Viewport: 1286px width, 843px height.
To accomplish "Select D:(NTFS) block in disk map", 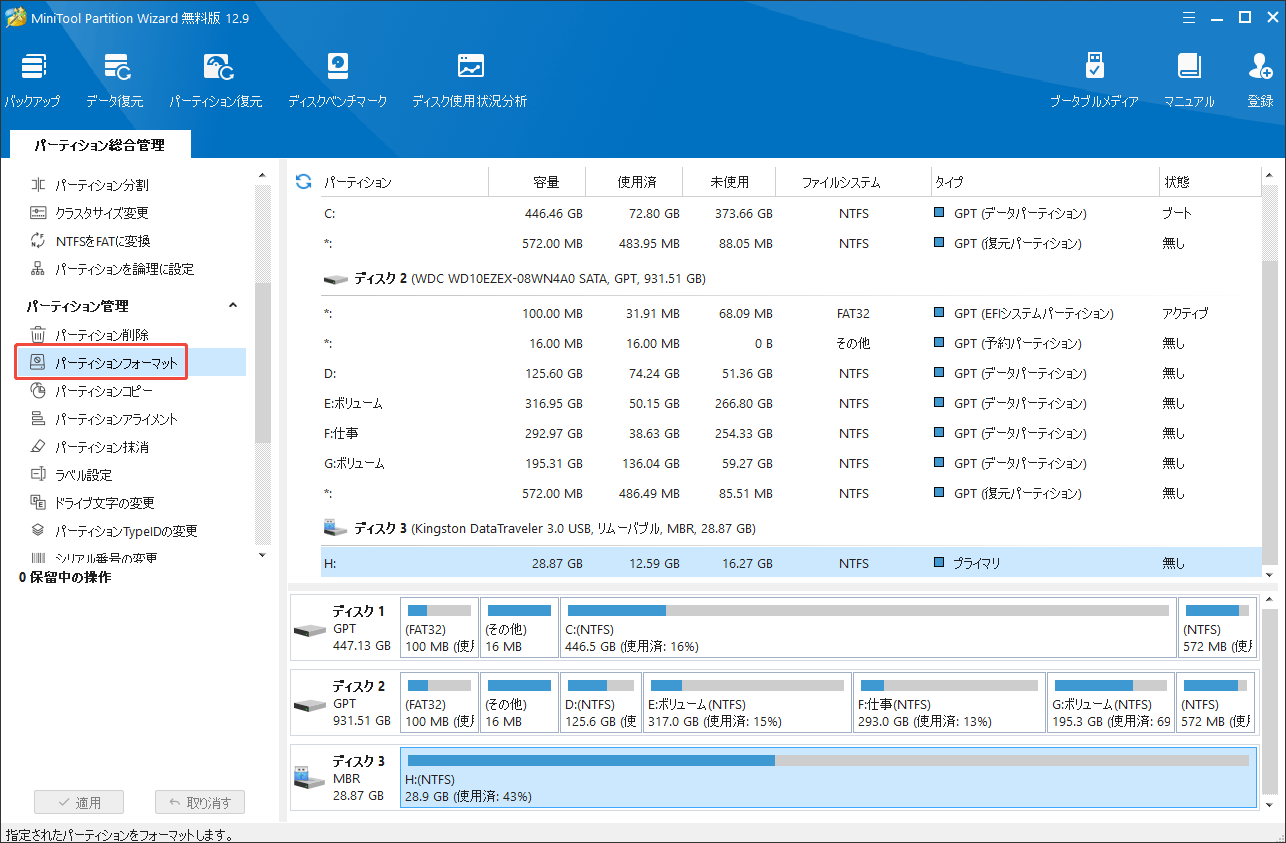I will click(x=601, y=703).
